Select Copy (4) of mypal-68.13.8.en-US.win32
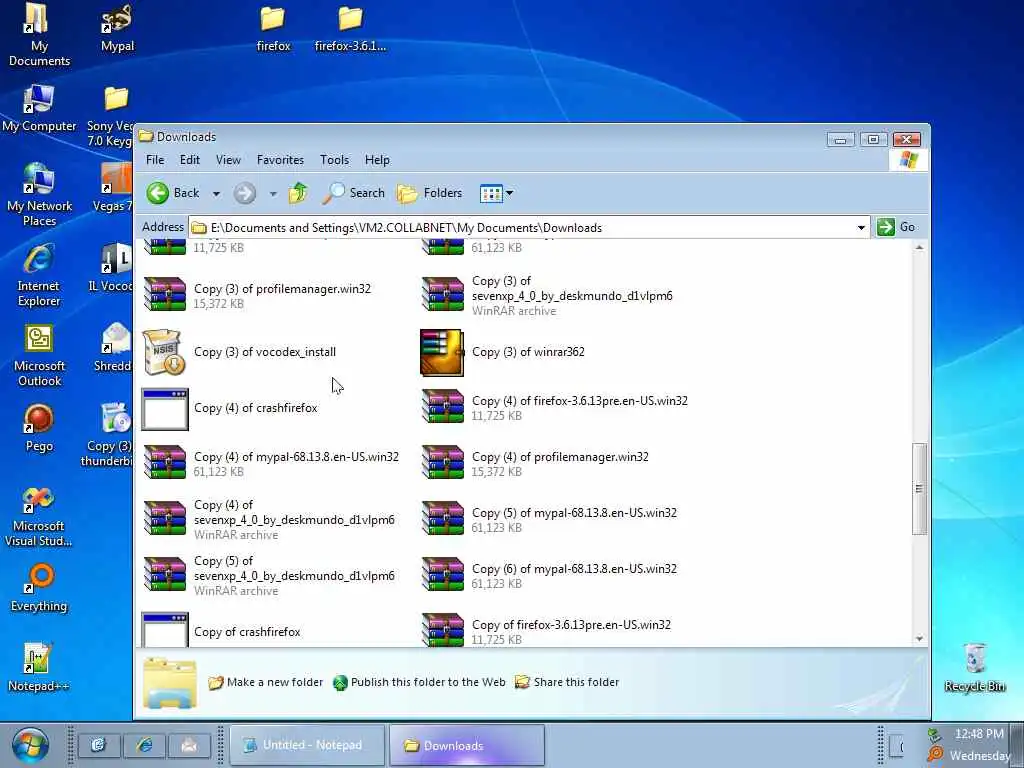The height and width of the screenshot is (768, 1024). (271, 464)
